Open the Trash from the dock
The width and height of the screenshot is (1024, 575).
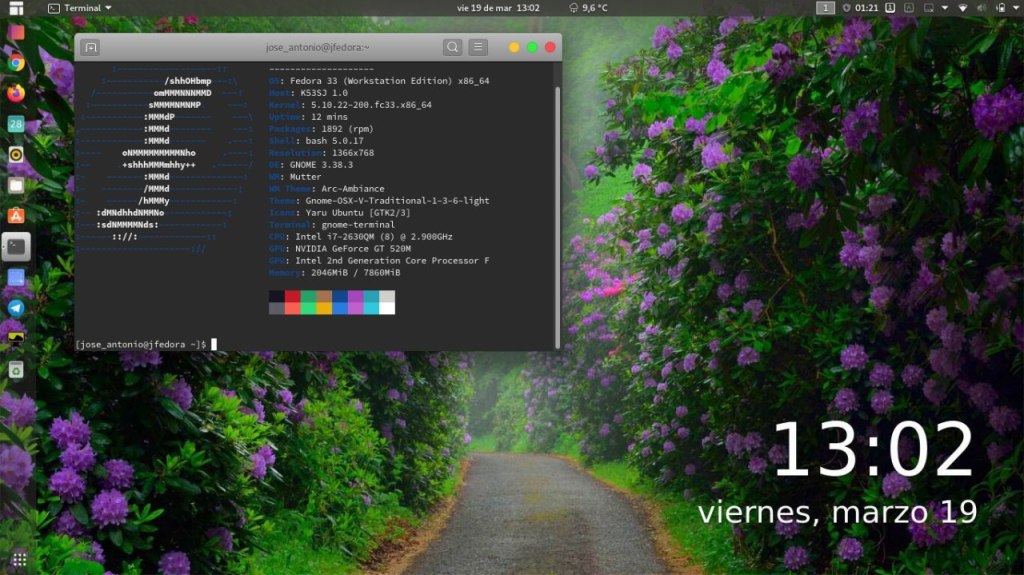pos(16,370)
